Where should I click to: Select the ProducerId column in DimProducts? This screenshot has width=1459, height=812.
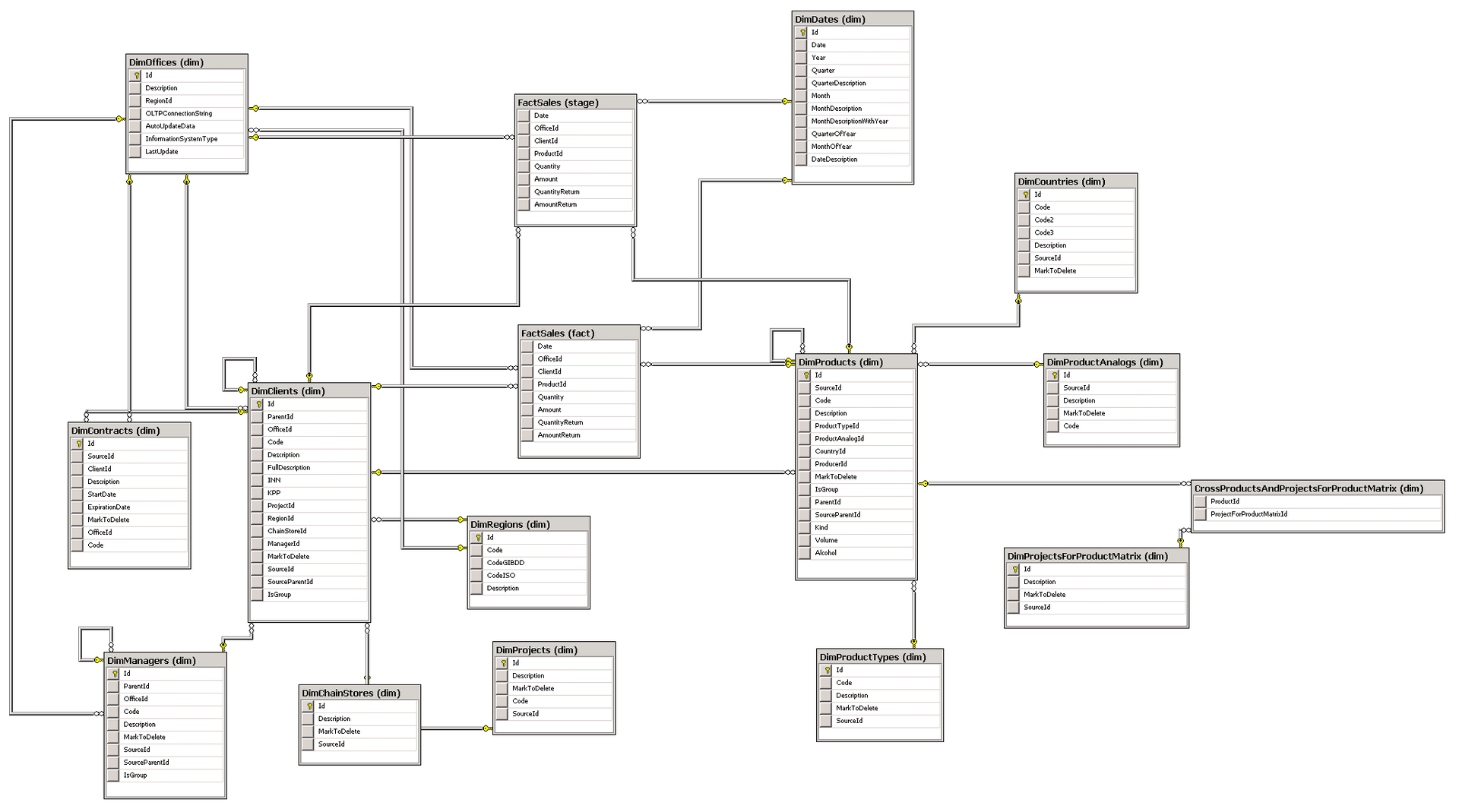point(856,464)
